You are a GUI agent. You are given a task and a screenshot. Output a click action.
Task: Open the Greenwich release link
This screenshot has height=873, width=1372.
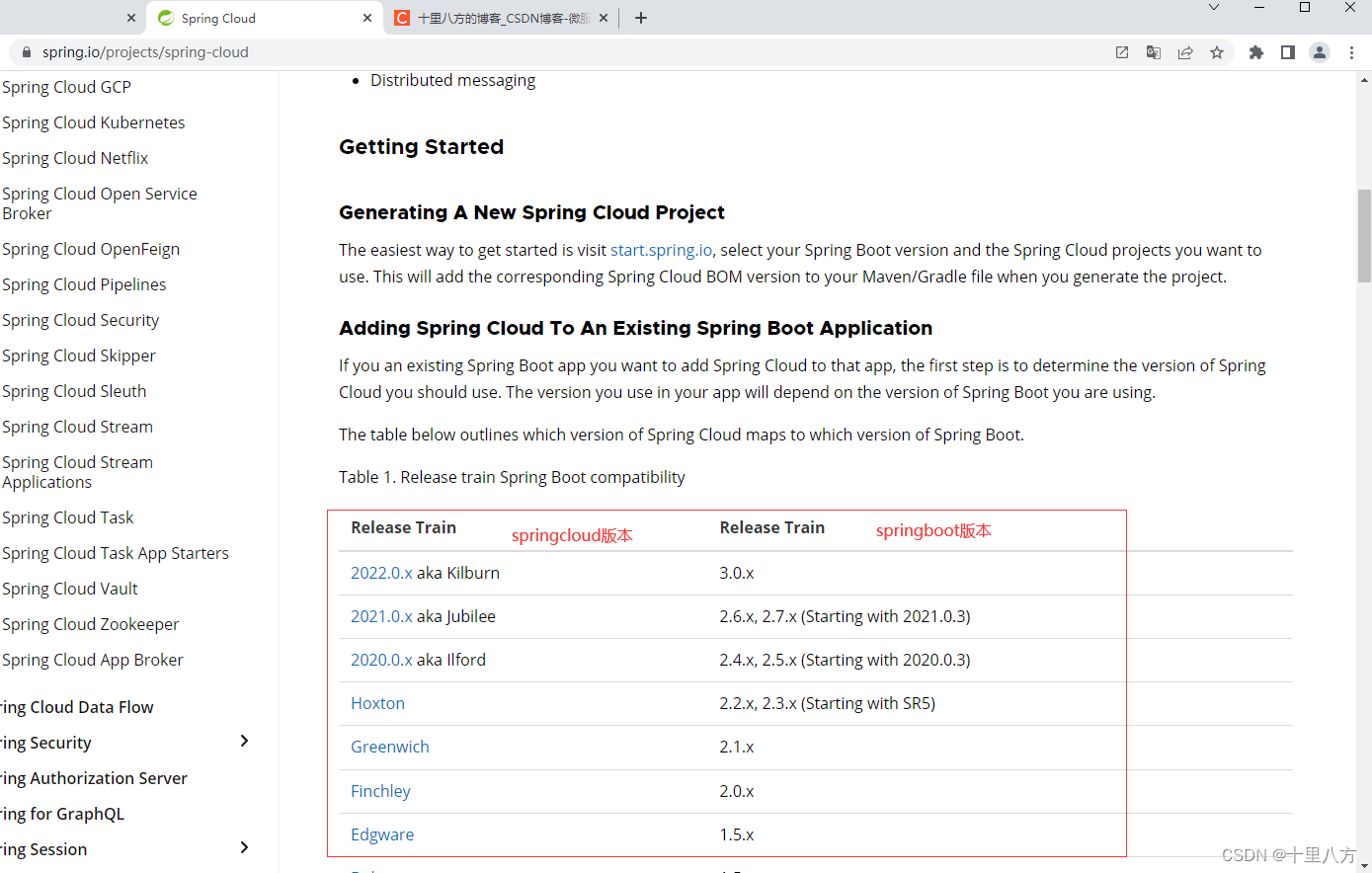(390, 747)
